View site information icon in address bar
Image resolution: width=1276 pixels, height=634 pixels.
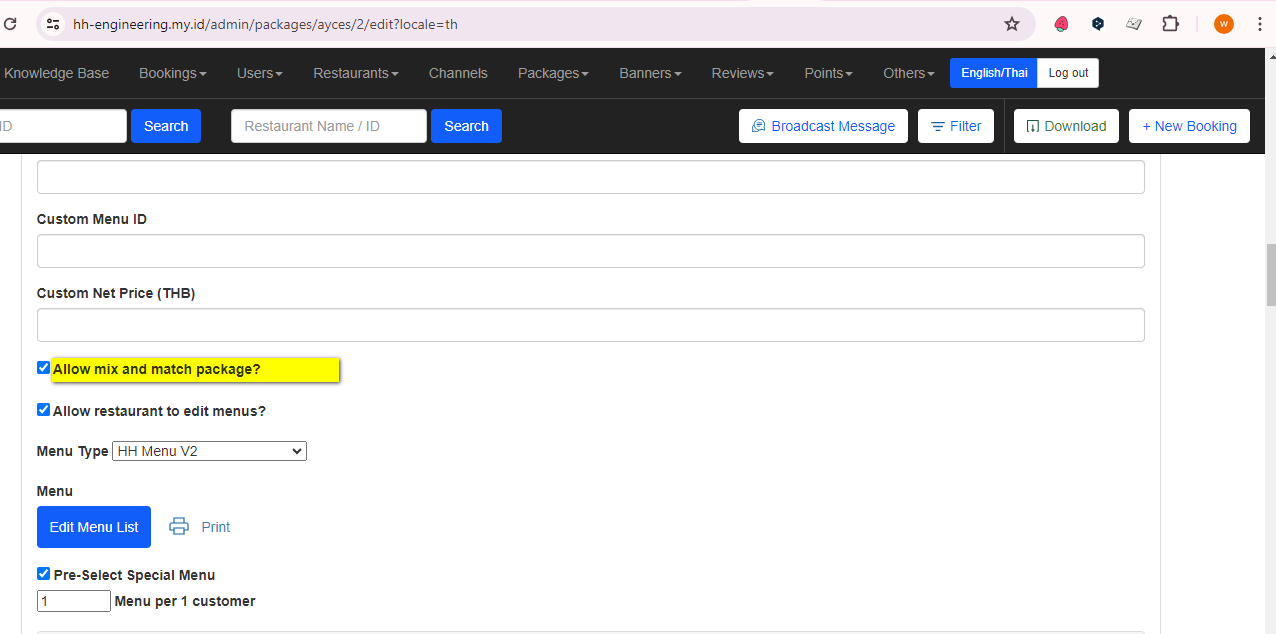click(x=54, y=24)
